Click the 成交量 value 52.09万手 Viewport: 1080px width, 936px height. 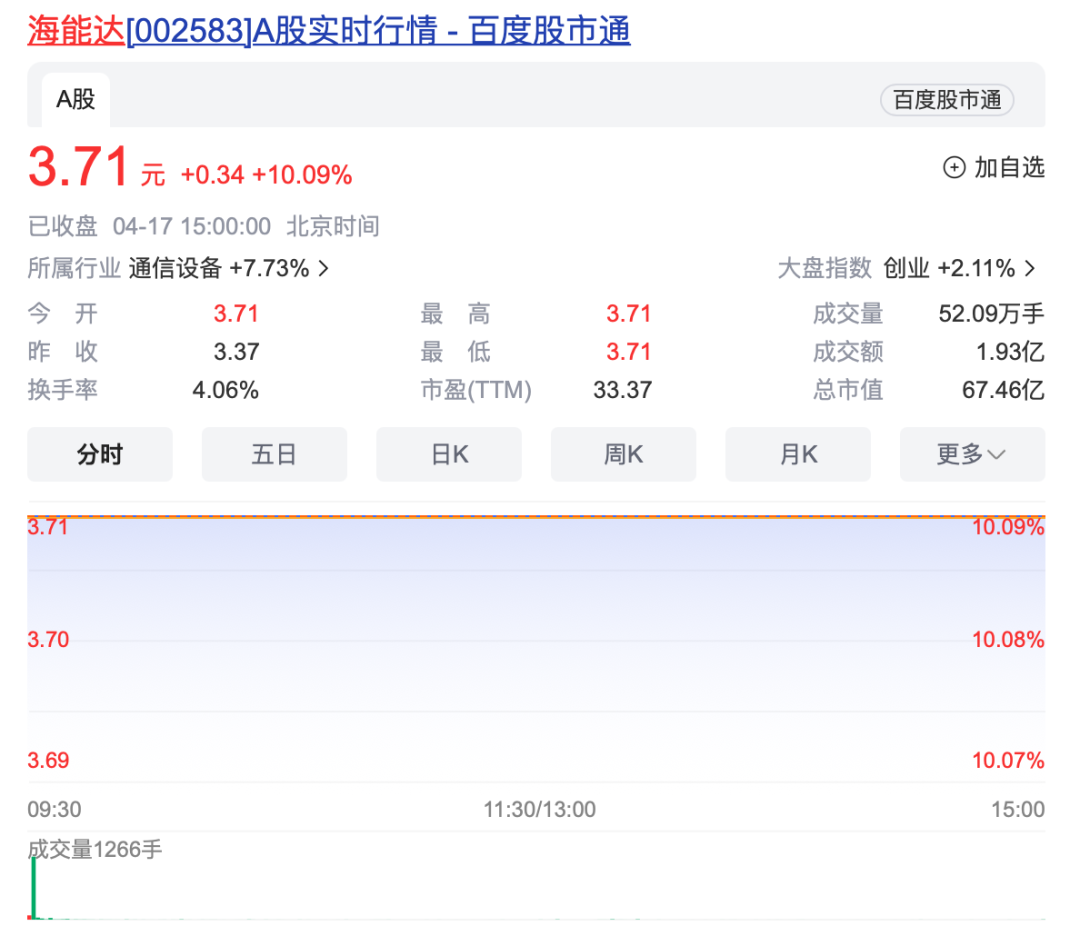click(x=991, y=314)
